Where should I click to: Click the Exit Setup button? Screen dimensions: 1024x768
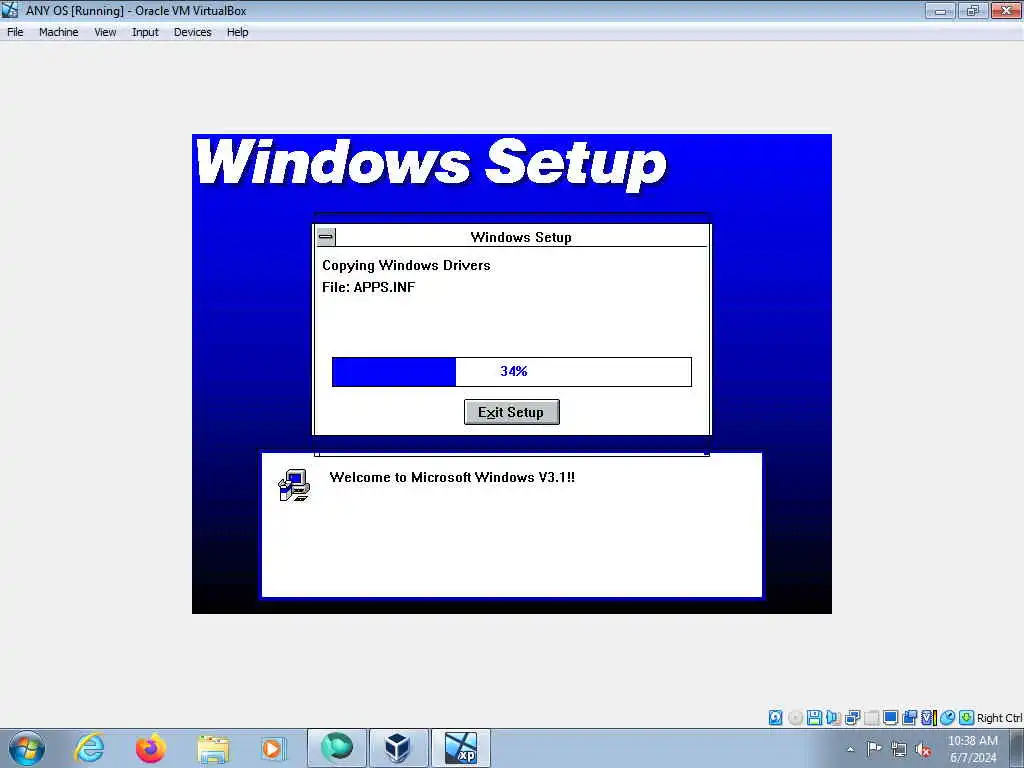[x=511, y=412]
